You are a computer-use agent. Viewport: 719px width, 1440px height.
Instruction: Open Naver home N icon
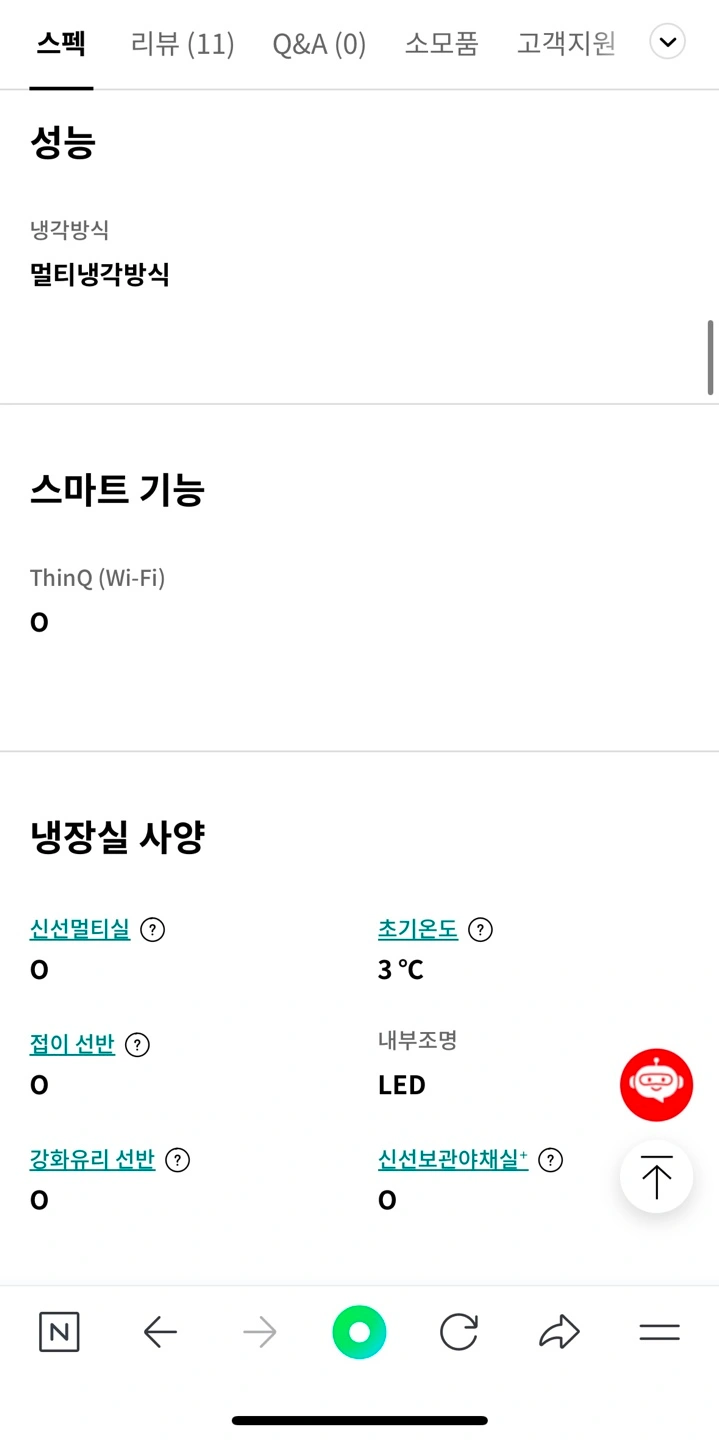point(59,1332)
